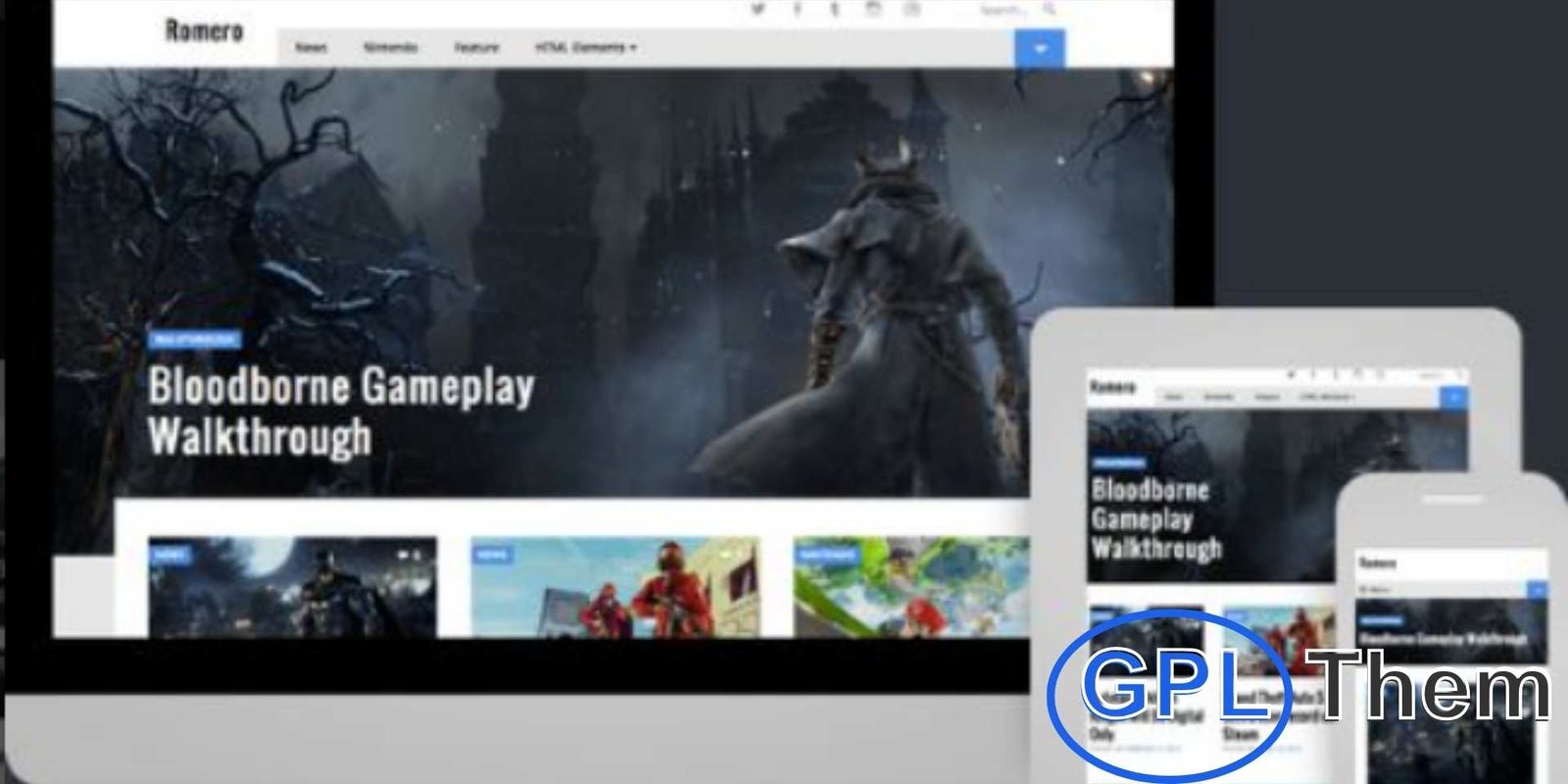The height and width of the screenshot is (784, 1568).
Task: Expand the blue dropdown arrow button
Action: (x=1040, y=48)
